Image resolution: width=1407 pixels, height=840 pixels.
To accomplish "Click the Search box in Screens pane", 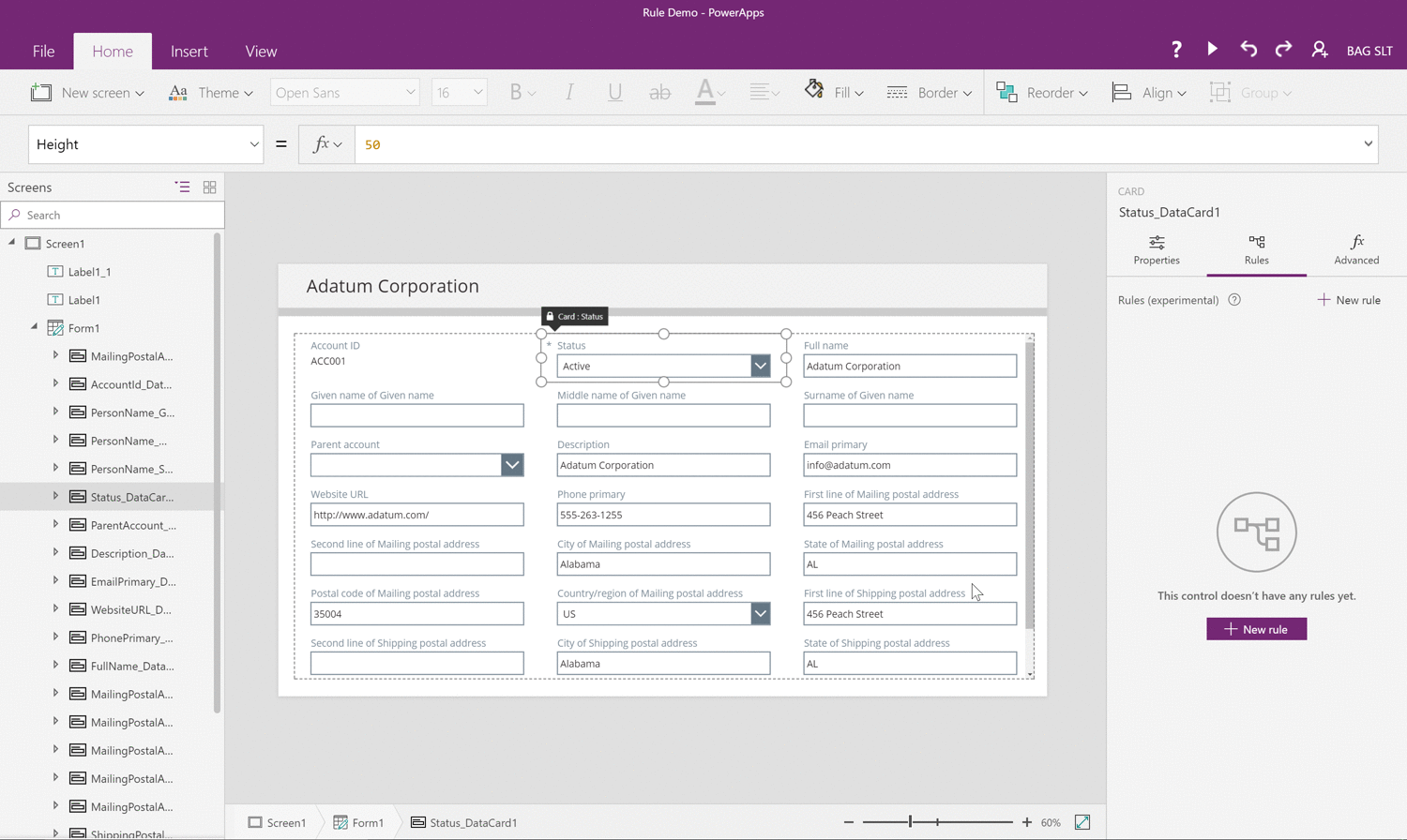I will (113, 215).
